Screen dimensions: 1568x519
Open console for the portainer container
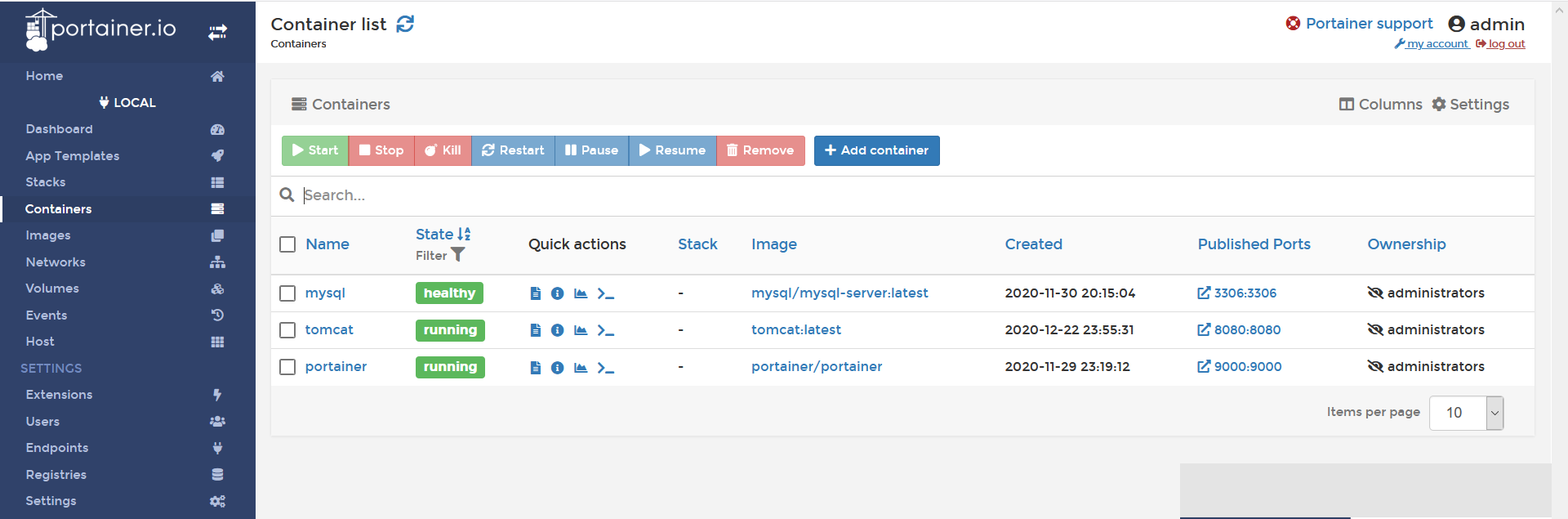(x=605, y=368)
